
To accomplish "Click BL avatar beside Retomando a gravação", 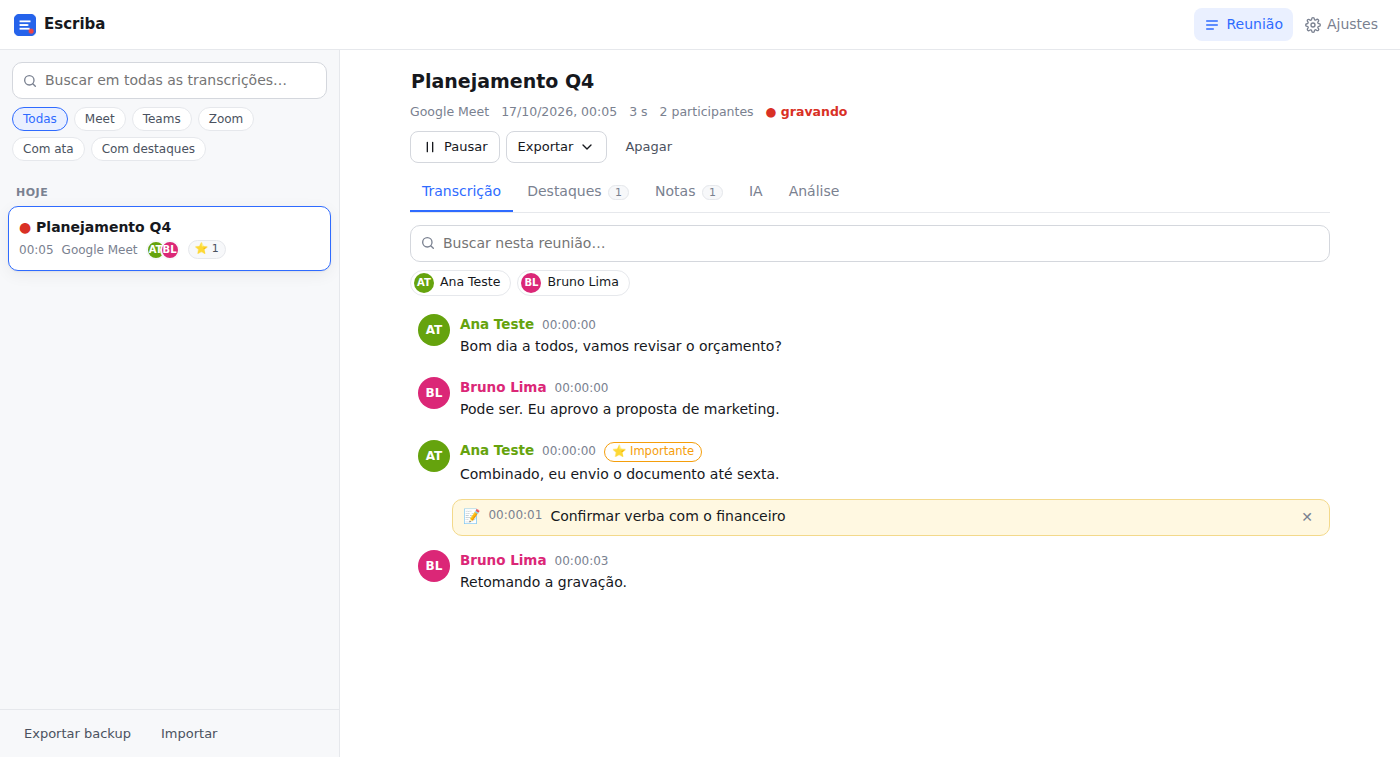I will coord(434,566).
